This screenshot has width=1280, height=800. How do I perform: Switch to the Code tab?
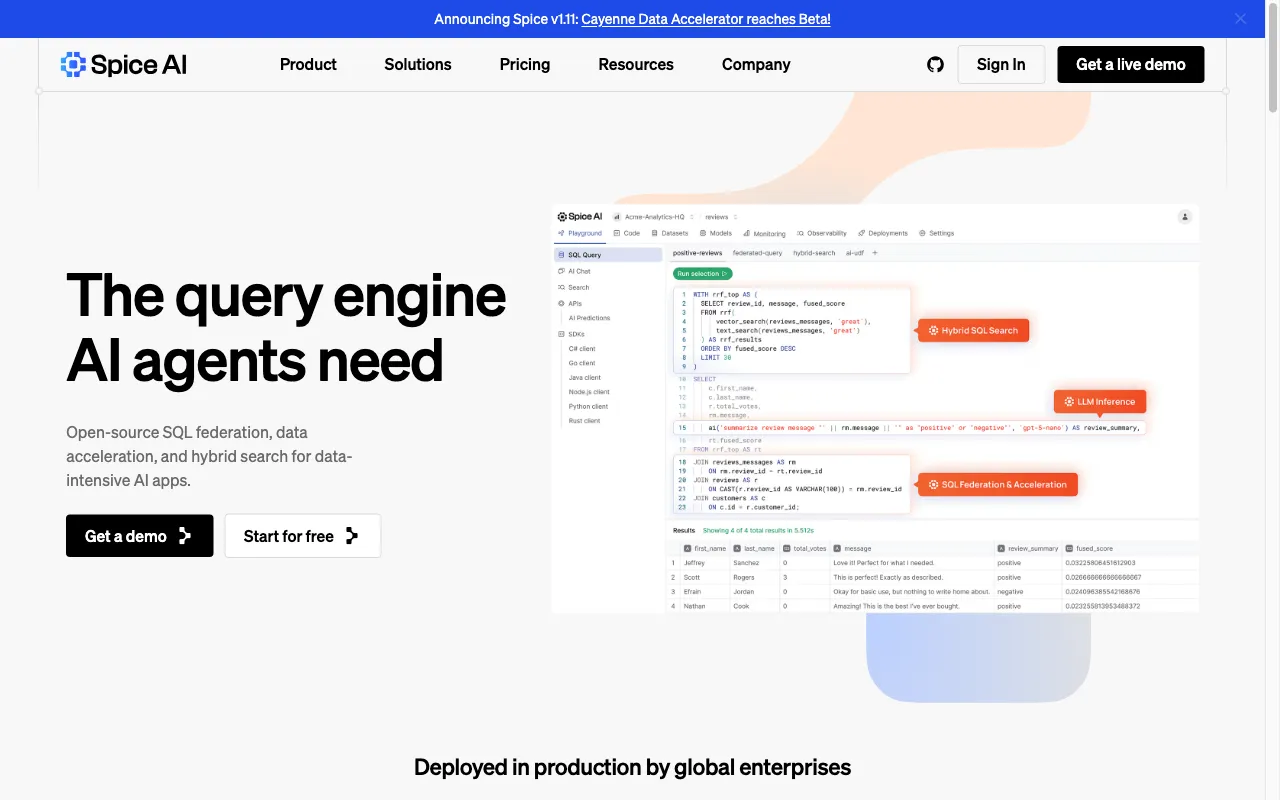pyautogui.click(x=627, y=233)
